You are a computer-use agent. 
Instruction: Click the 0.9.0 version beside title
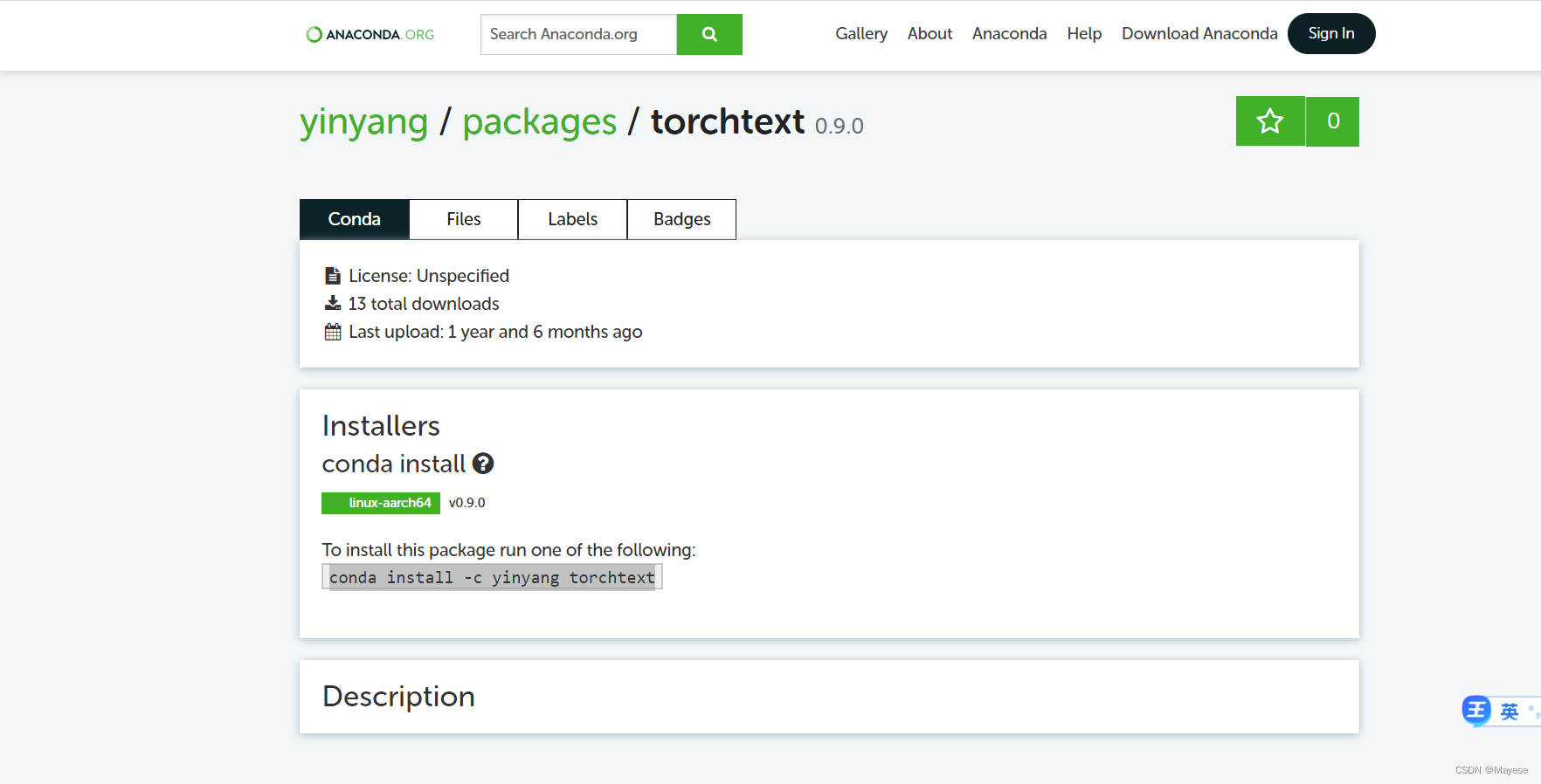(x=840, y=126)
